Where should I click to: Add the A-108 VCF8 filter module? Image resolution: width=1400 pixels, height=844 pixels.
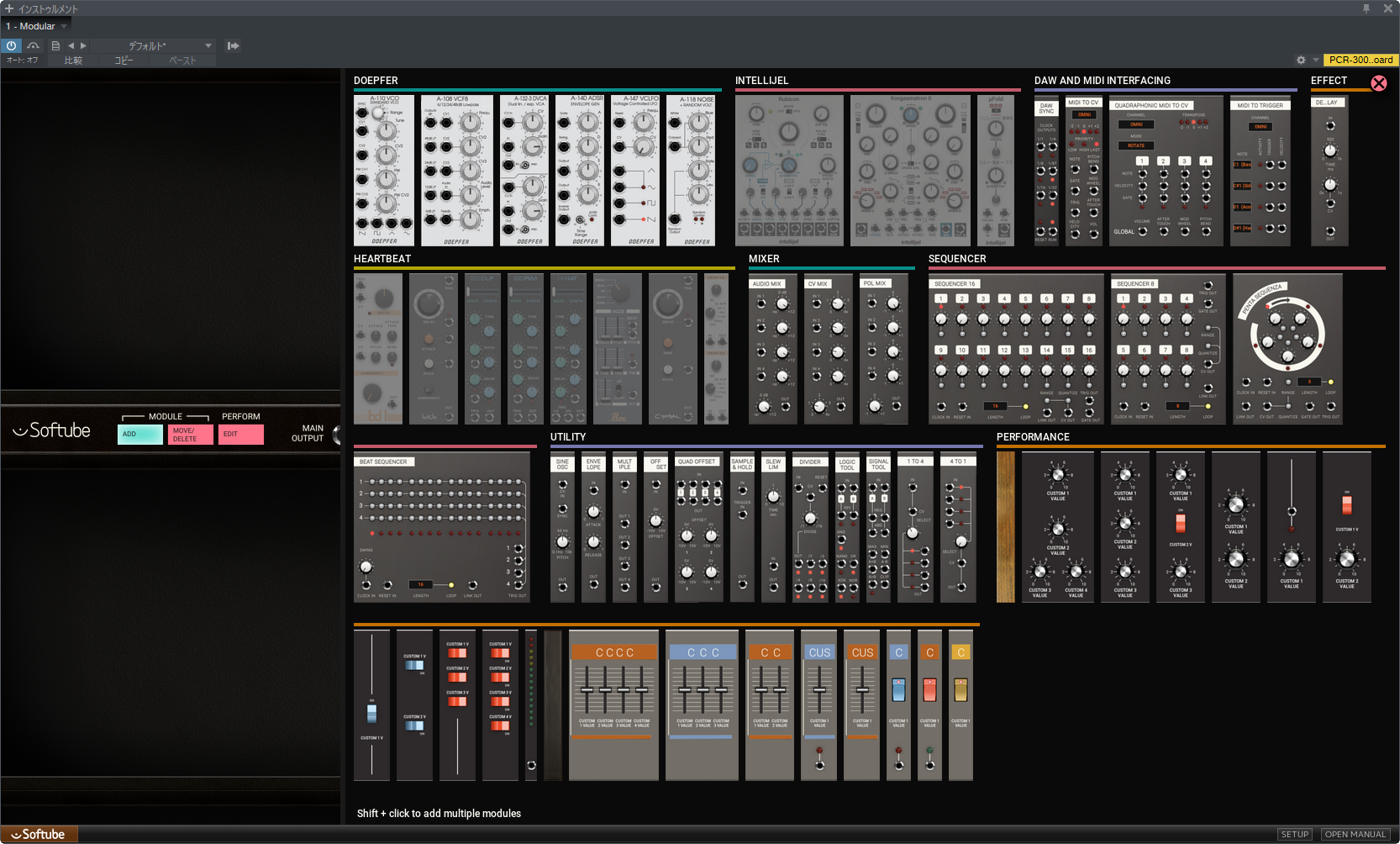pos(457,171)
